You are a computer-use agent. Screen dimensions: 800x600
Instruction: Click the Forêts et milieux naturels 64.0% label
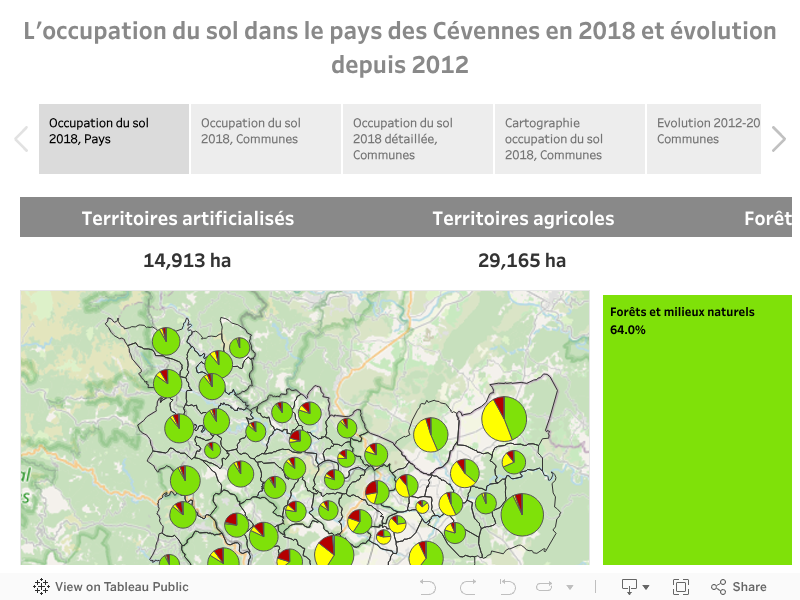(682, 320)
